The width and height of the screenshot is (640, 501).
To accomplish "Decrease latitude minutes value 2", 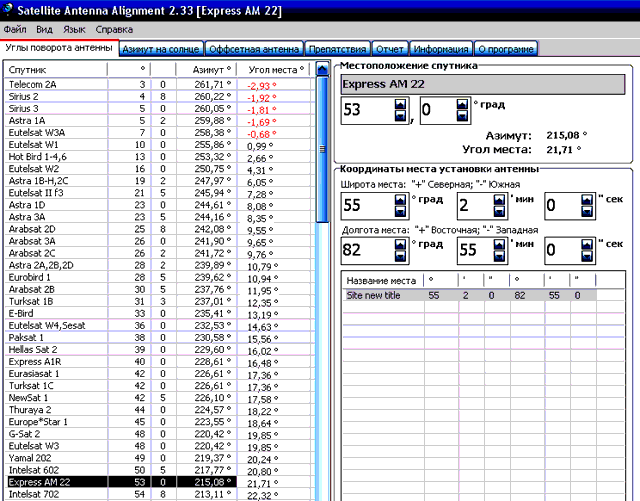I will 500,212.
